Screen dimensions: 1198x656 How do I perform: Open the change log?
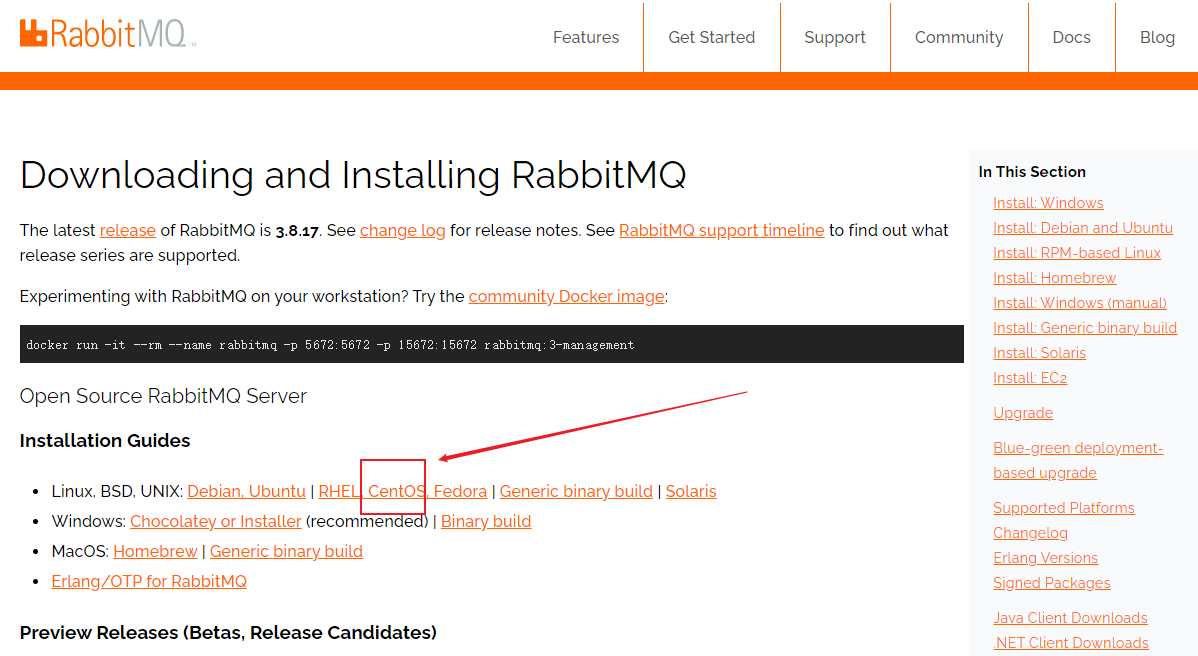pyautogui.click(x=402, y=230)
